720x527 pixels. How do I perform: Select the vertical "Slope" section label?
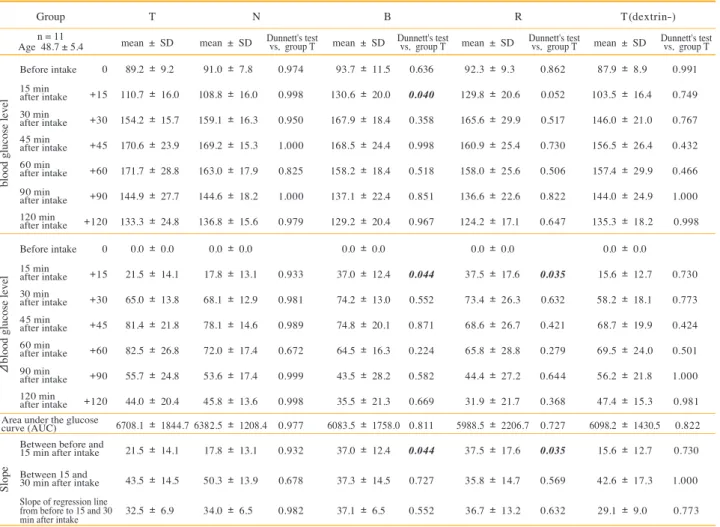point(5,479)
